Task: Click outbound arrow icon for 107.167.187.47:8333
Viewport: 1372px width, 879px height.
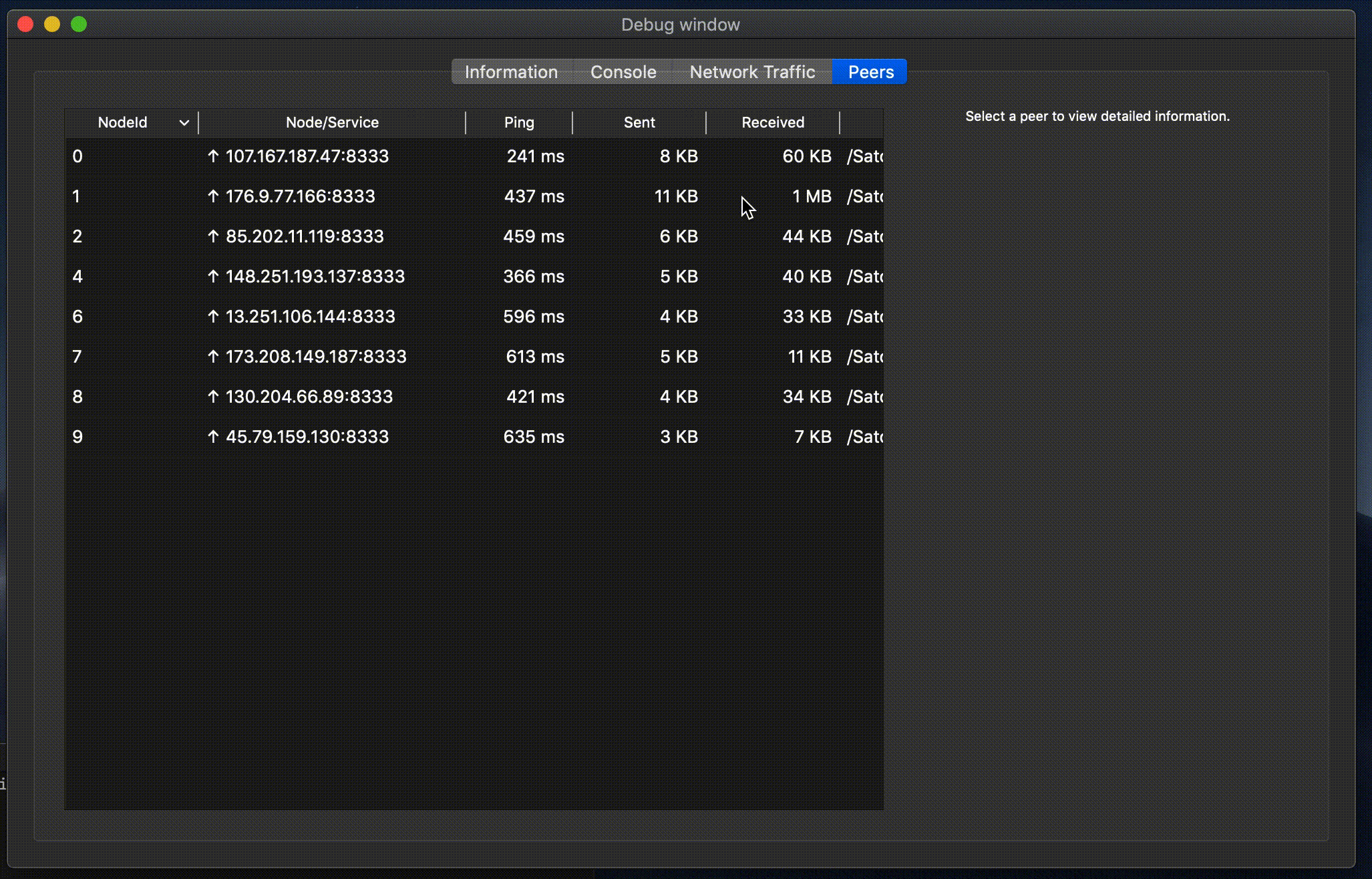Action: tap(213, 156)
